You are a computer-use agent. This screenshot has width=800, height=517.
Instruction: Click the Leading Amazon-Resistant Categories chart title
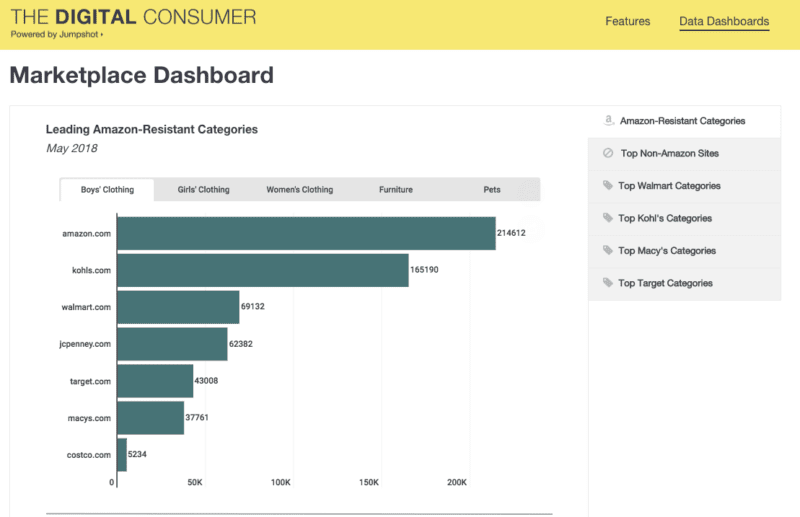pos(152,129)
